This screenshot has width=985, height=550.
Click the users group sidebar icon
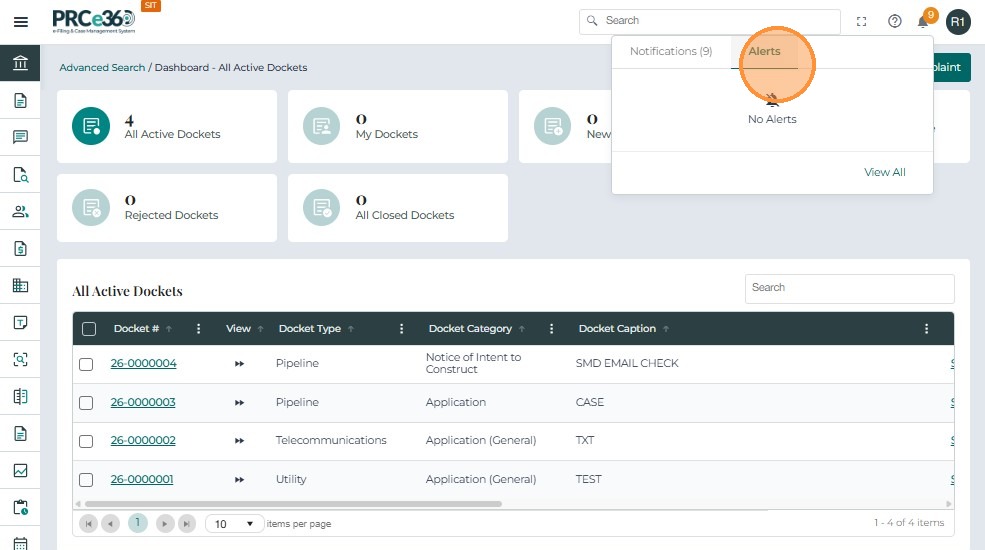coord(20,211)
